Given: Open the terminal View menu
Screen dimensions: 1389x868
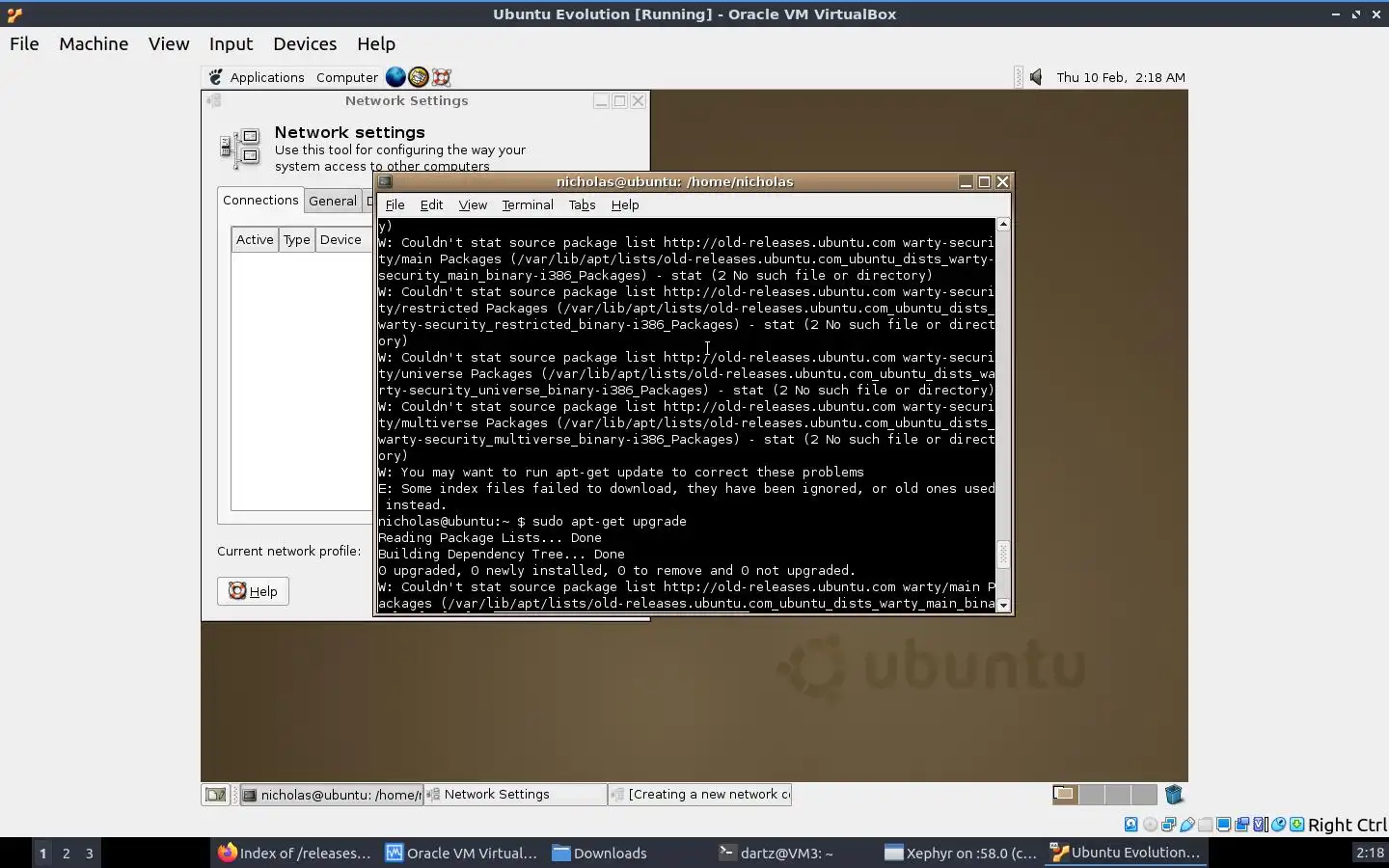Looking at the screenshot, I should (x=473, y=204).
